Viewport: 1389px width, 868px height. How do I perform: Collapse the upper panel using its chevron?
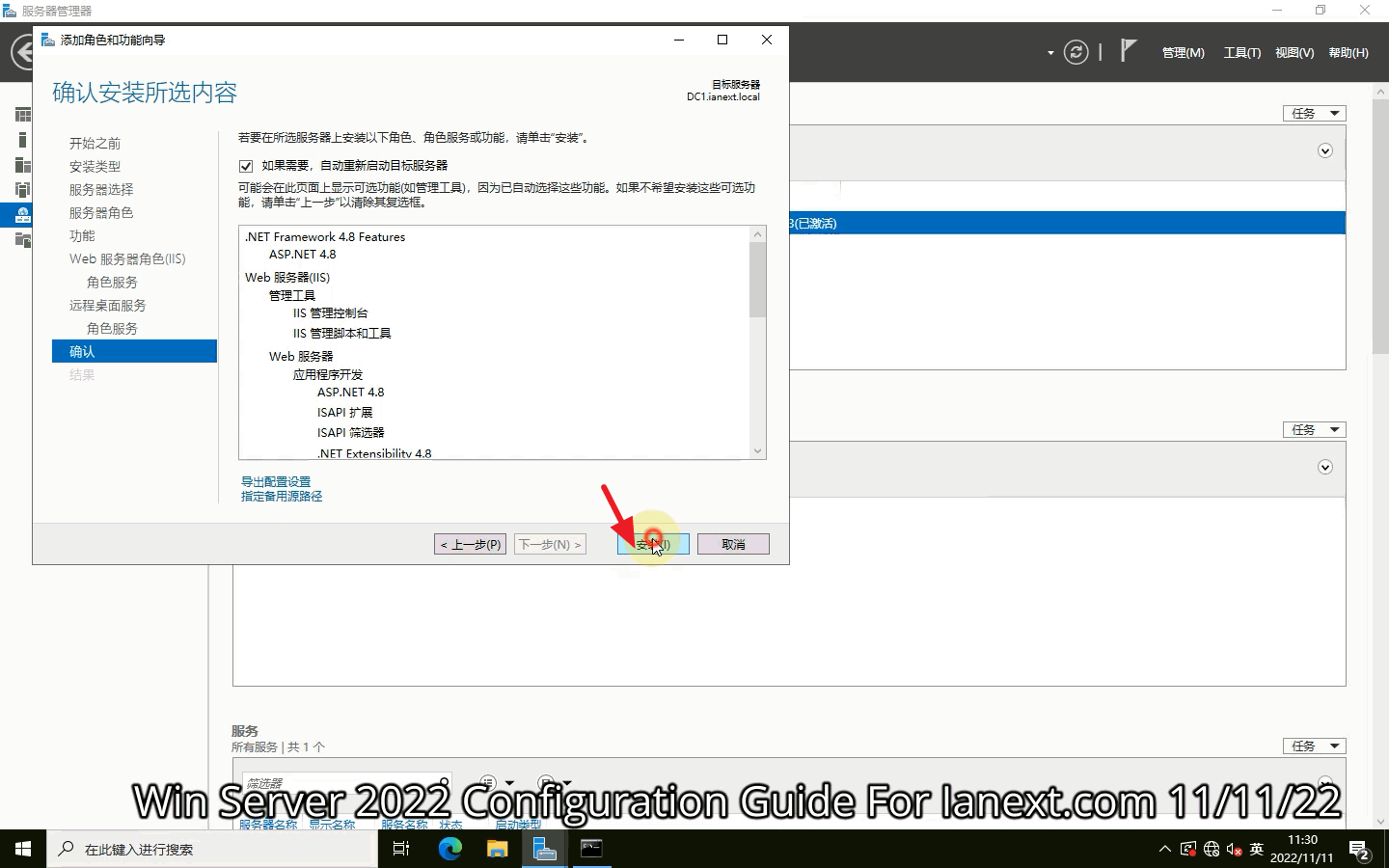(x=1325, y=150)
